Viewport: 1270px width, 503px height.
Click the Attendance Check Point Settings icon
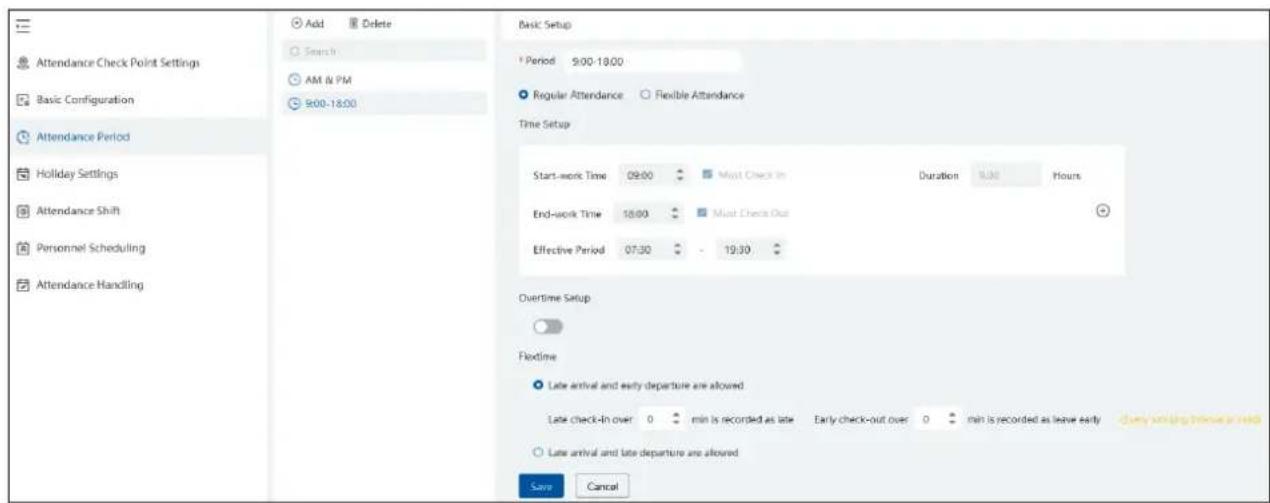pyautogui.click(x=24, y=64)
